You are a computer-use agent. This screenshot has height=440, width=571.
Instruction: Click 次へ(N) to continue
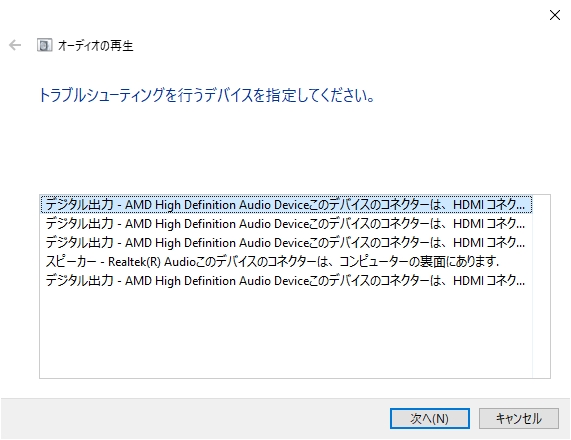[430, 418]
